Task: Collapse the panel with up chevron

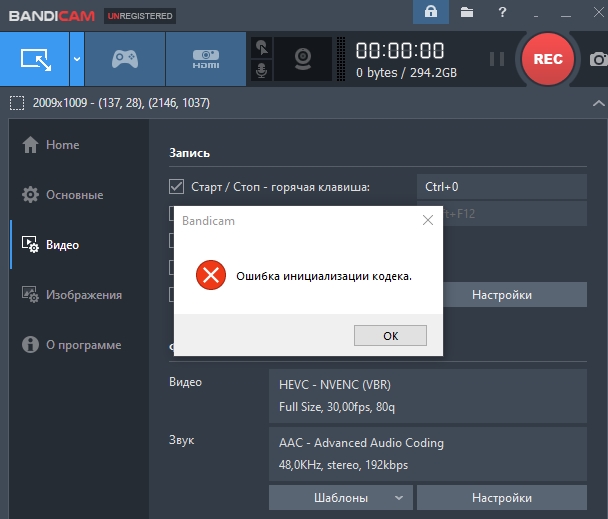Action: (599, 103)
